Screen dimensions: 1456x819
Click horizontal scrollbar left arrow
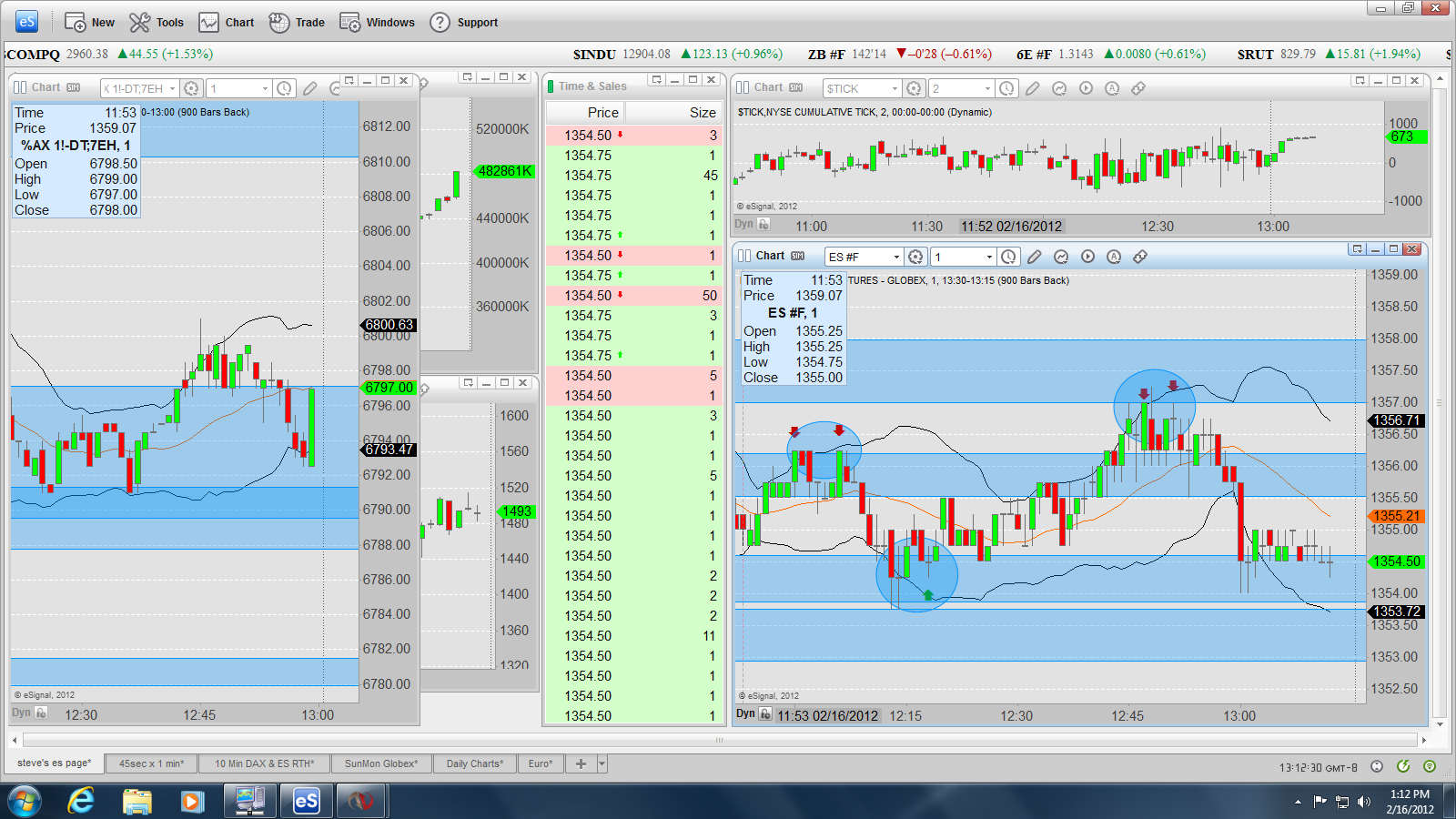(x=15, y=740)
